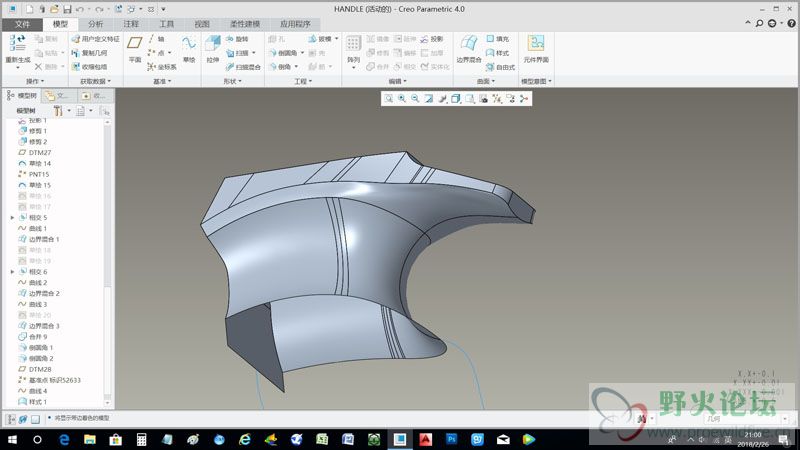The width and height of the screenshot is (800, 450).
Task: Select the 填充 fill tool
Action: (497, 39)
